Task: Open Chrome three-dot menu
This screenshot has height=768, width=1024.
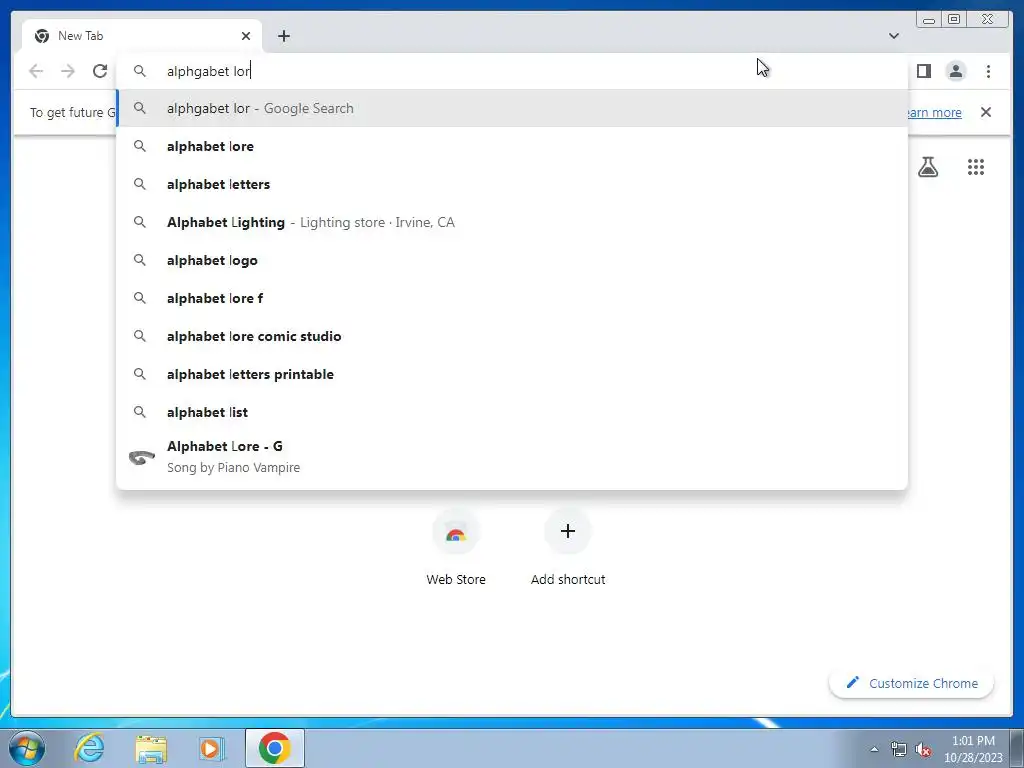Action: pyautogui.click(x=988, y=71)
